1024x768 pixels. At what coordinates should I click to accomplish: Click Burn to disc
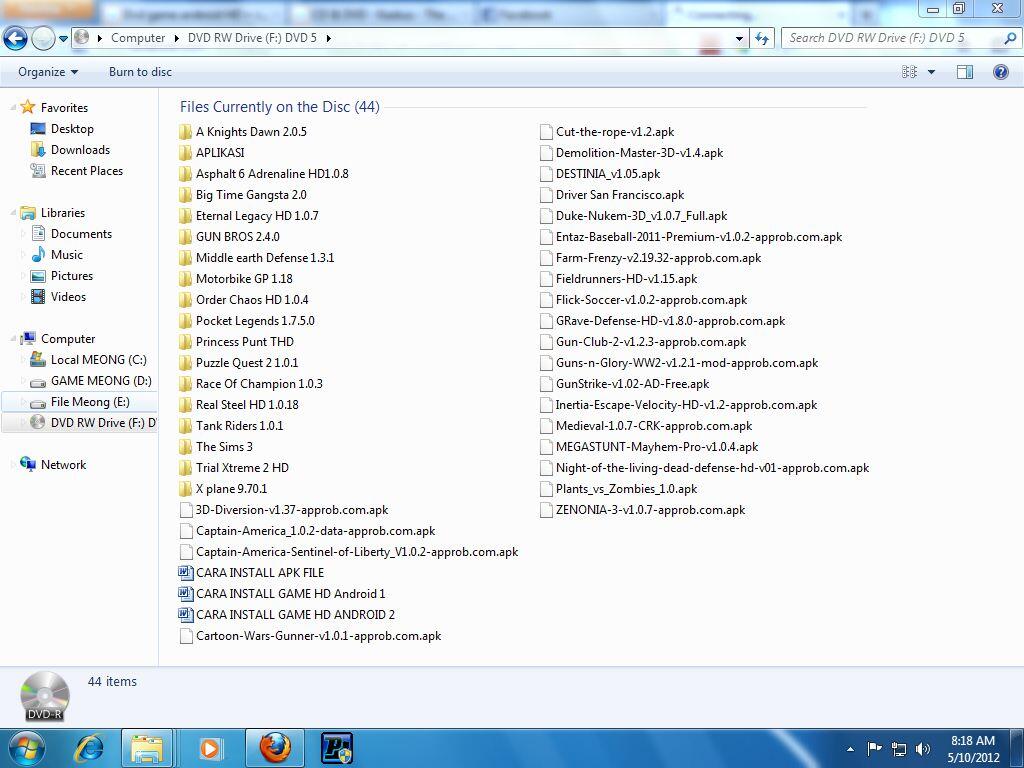(140, 72)
